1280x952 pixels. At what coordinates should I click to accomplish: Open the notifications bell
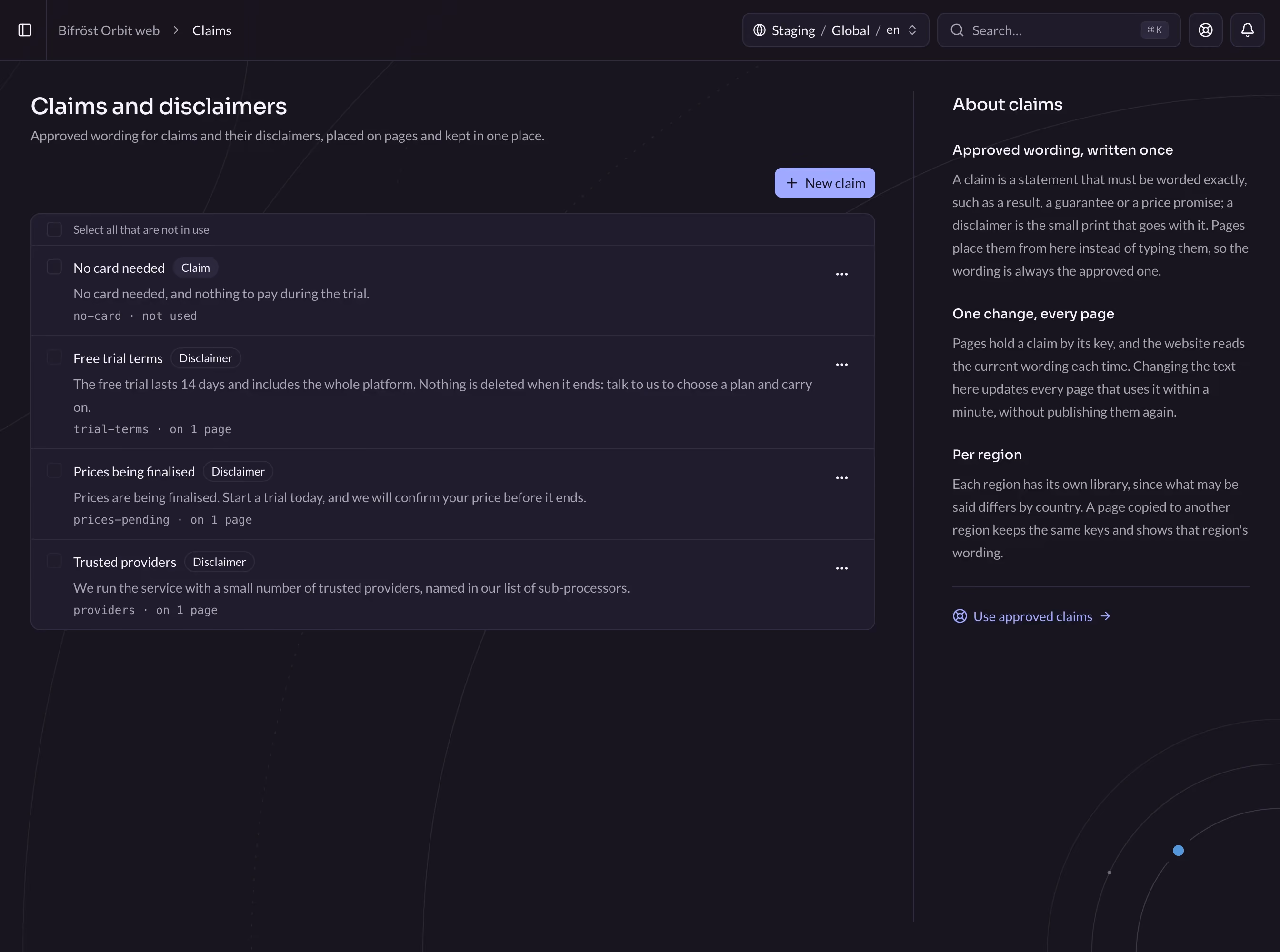(1247, 30)
